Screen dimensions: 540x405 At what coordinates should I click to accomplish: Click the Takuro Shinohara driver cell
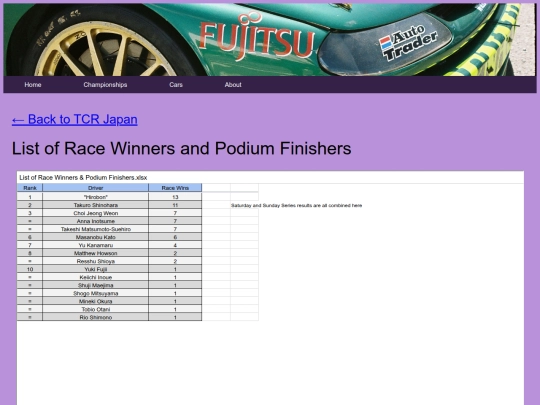click(96, 205)
